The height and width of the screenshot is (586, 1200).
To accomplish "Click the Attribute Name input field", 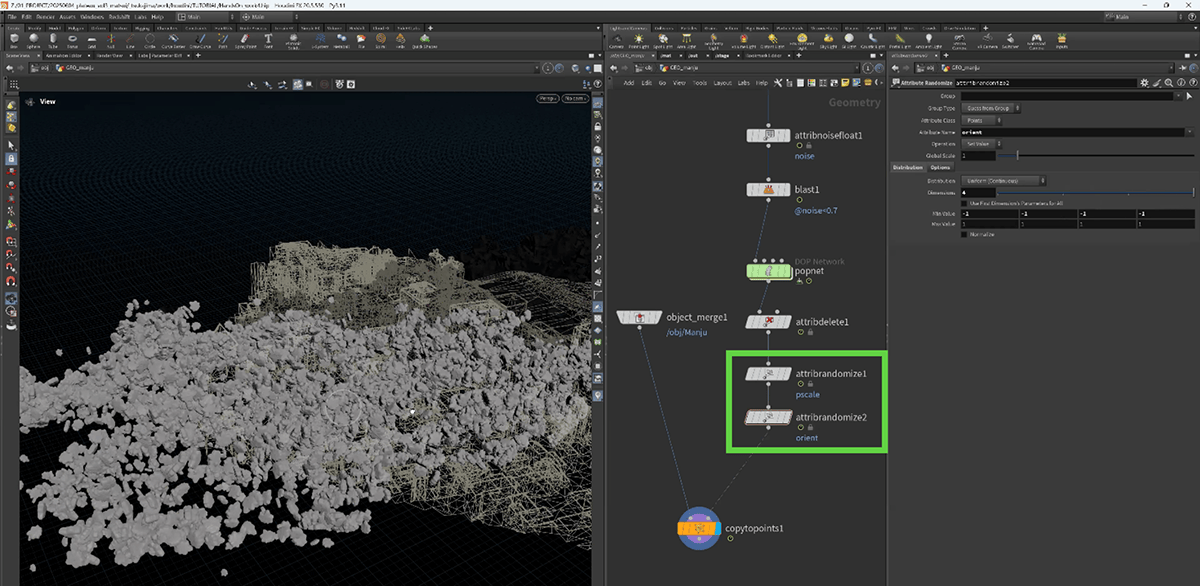I will point(1070,131).
